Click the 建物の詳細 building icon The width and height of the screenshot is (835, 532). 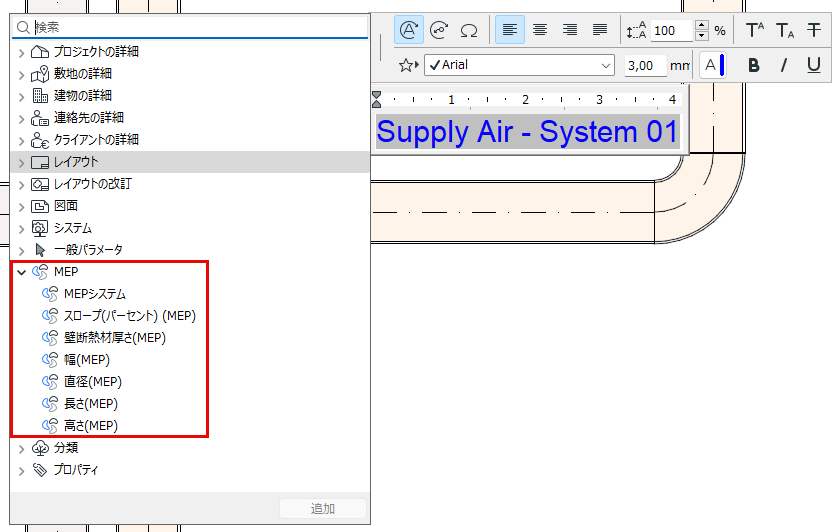click(40, 96)
